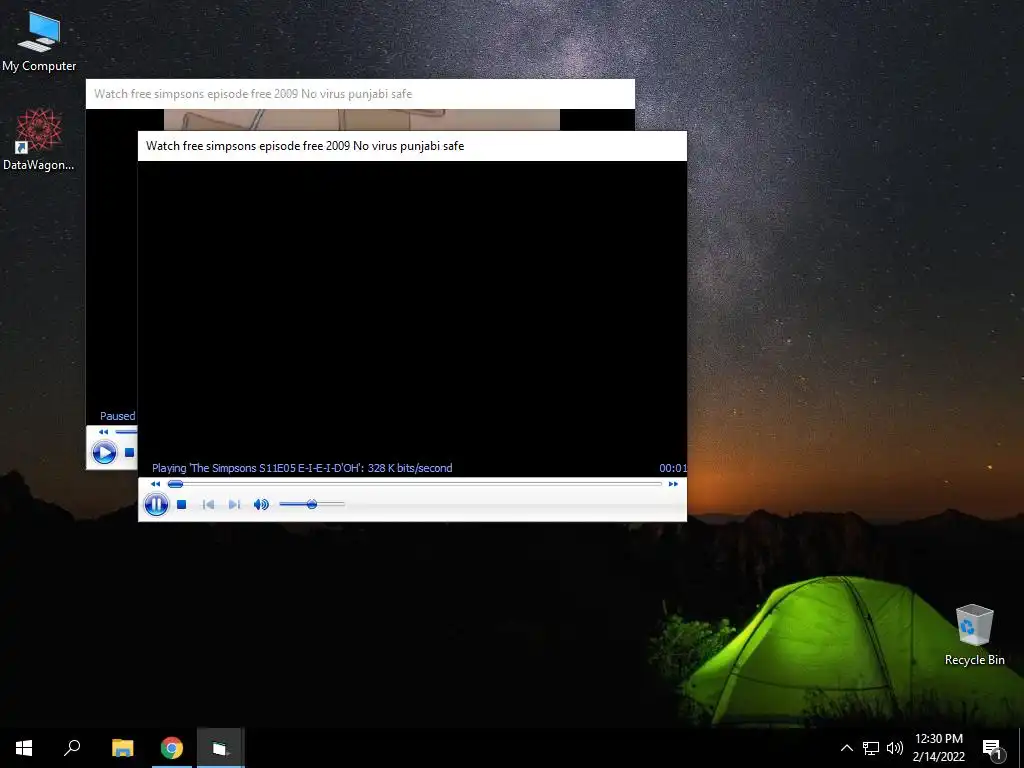
Task: Select the My Computer desktop icon
Action: (x=39, y=41)
